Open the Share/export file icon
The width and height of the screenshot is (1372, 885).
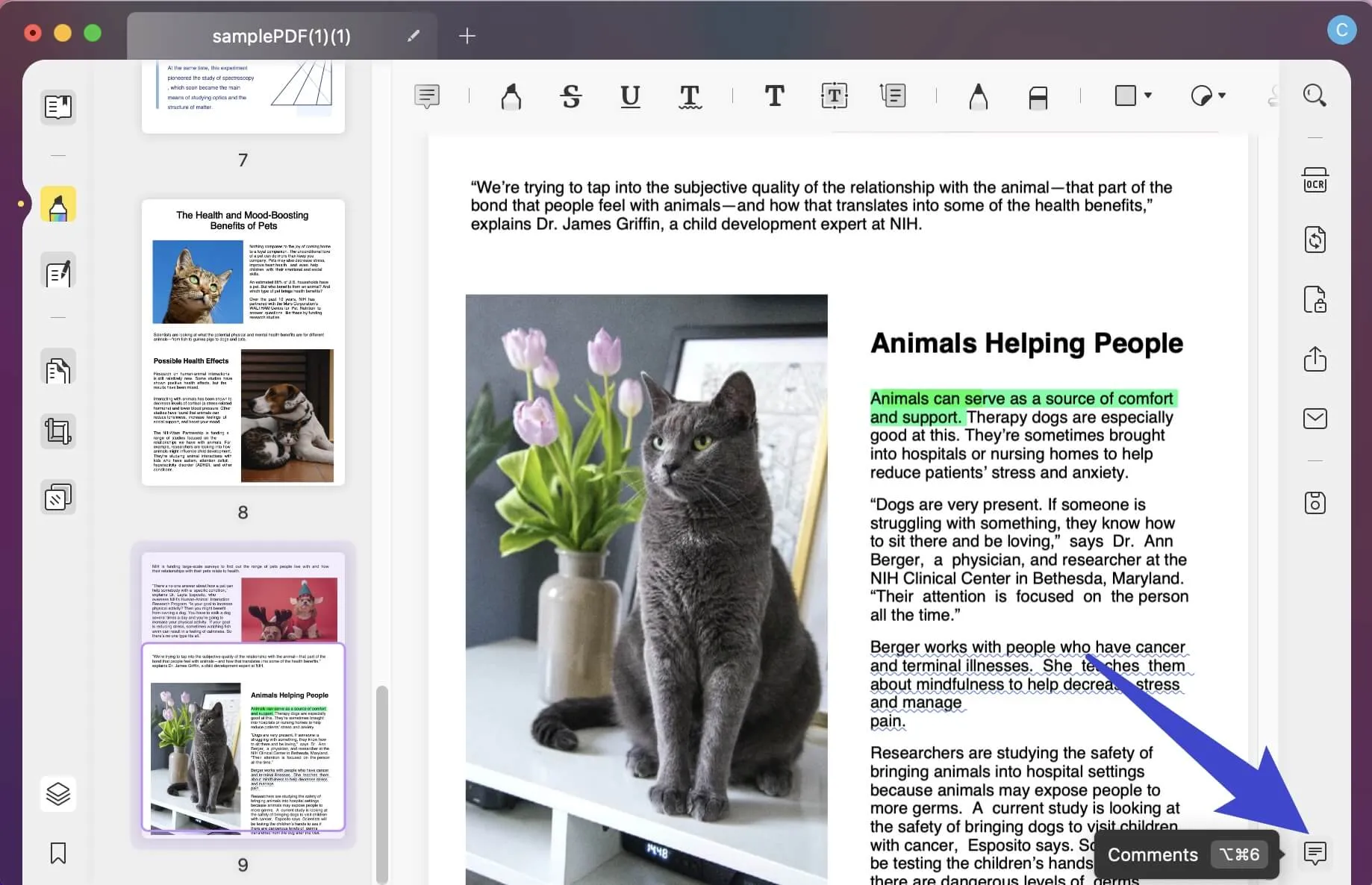click(1315, 359)
